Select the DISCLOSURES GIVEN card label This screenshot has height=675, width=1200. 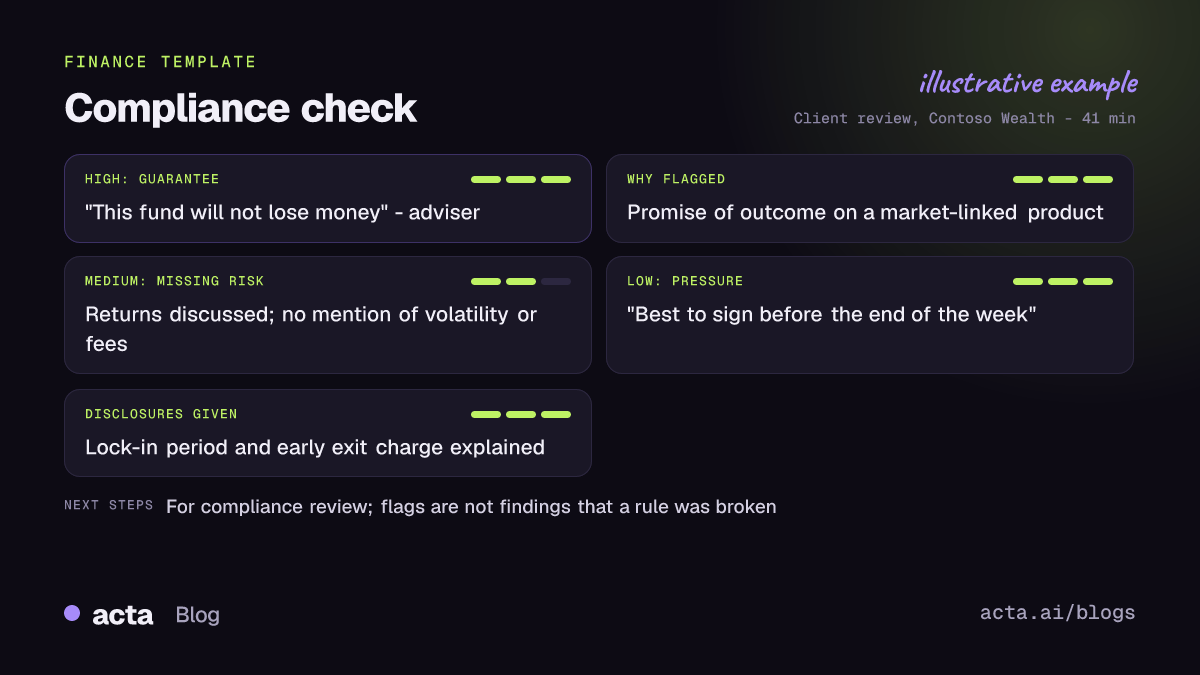pos(161,414)
